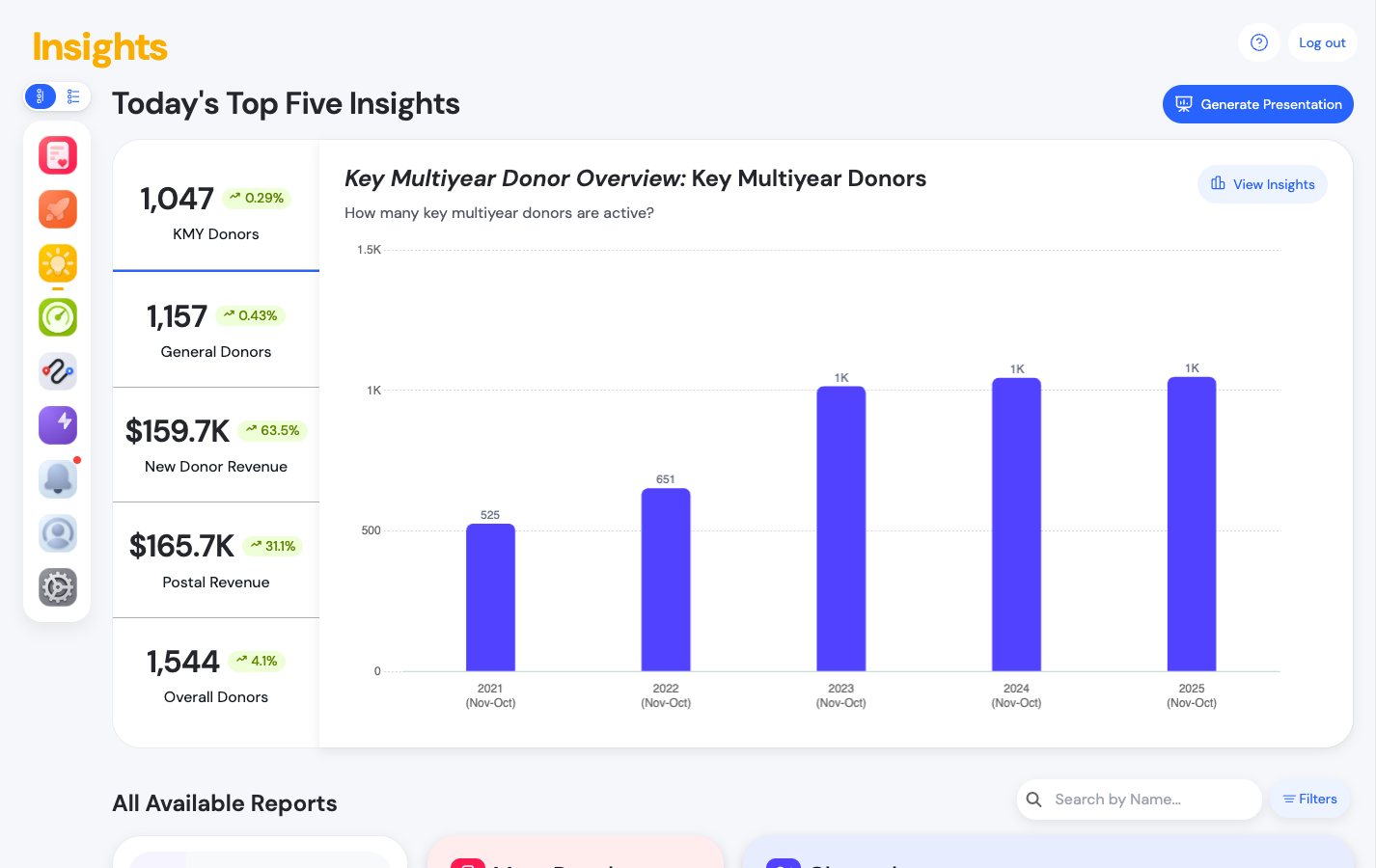Viewport: 1376px width, 868px height.
Task: Click the help question mark icon
Action: 1259,42
